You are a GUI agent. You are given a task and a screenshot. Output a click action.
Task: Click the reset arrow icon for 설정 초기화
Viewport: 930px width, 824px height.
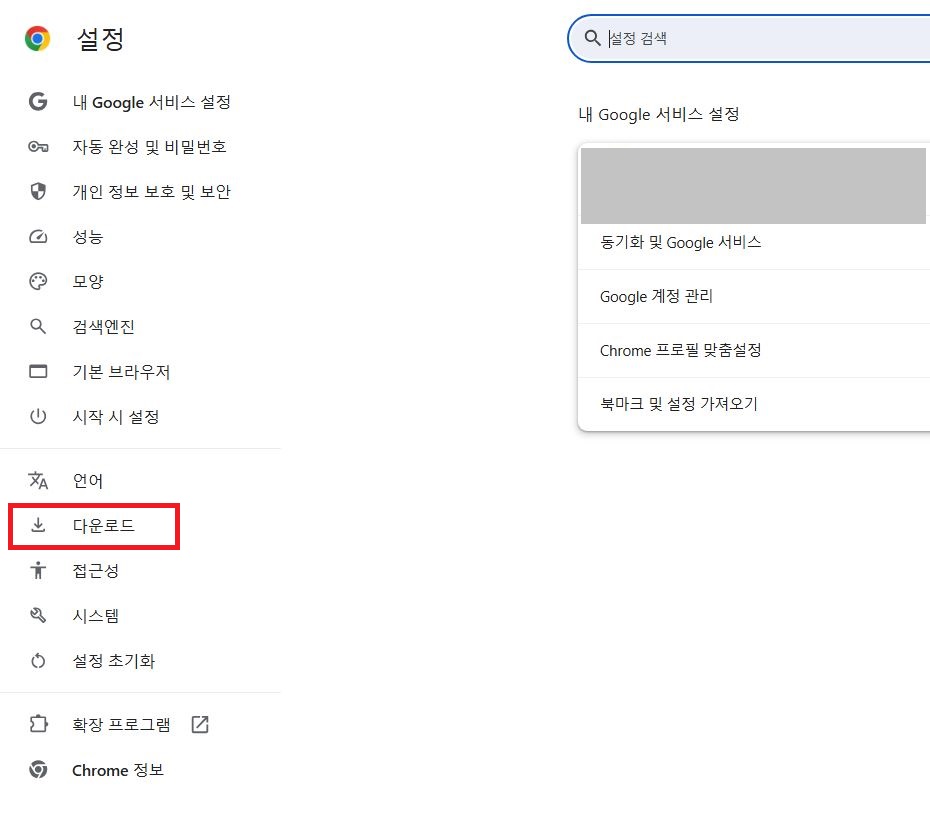pyautogui.click(x=38, y=660)
